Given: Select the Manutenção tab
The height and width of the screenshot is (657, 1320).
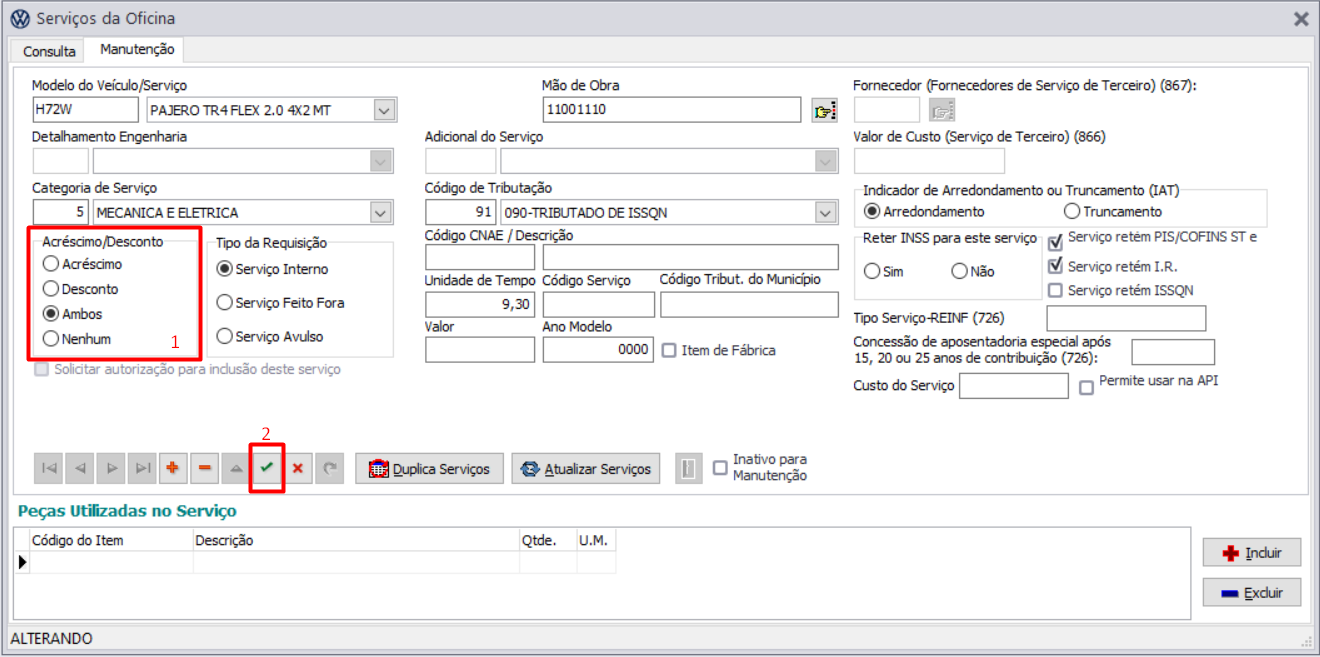Looking at the screenshot, I should (x=137, y=49).
